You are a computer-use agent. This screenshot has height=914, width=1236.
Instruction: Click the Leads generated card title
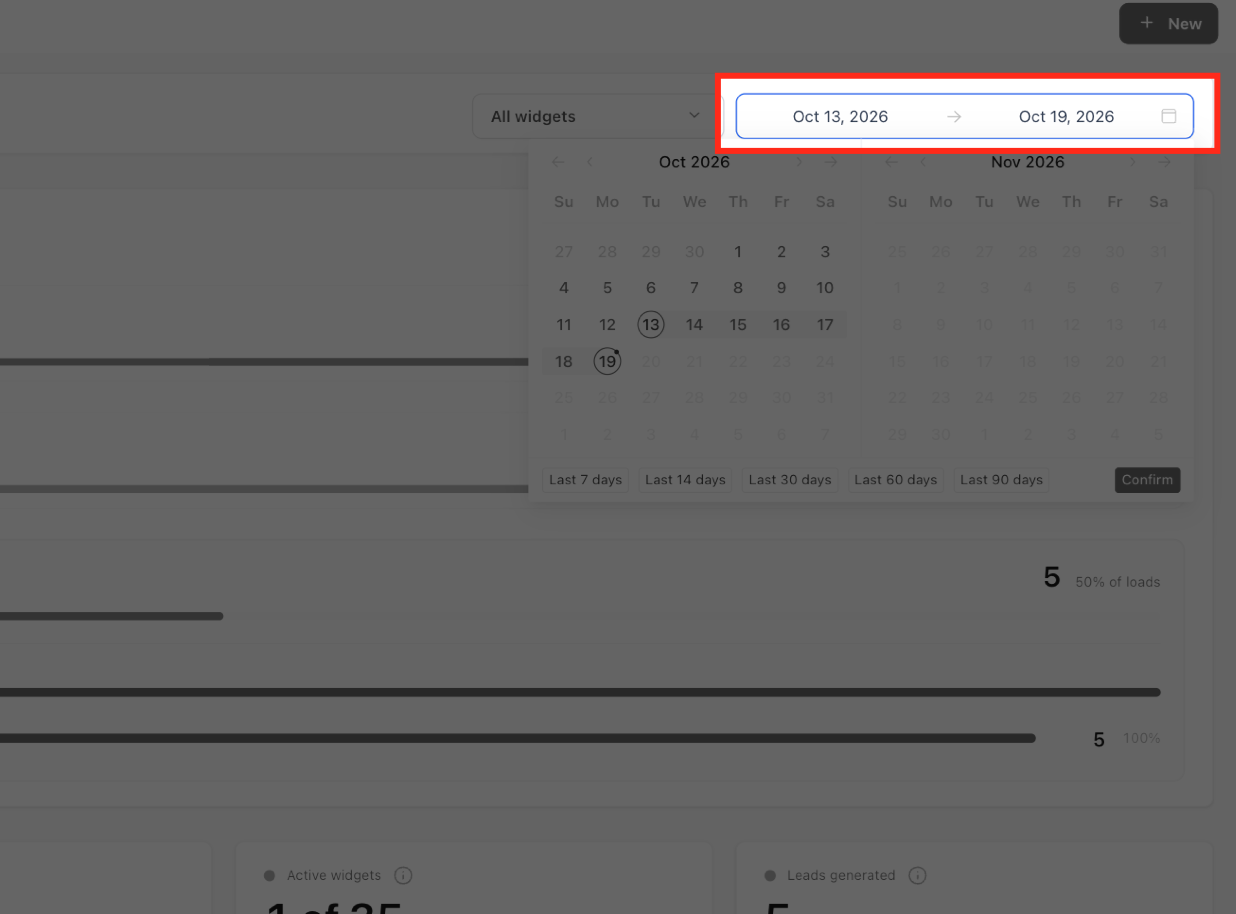coord(841,875)
